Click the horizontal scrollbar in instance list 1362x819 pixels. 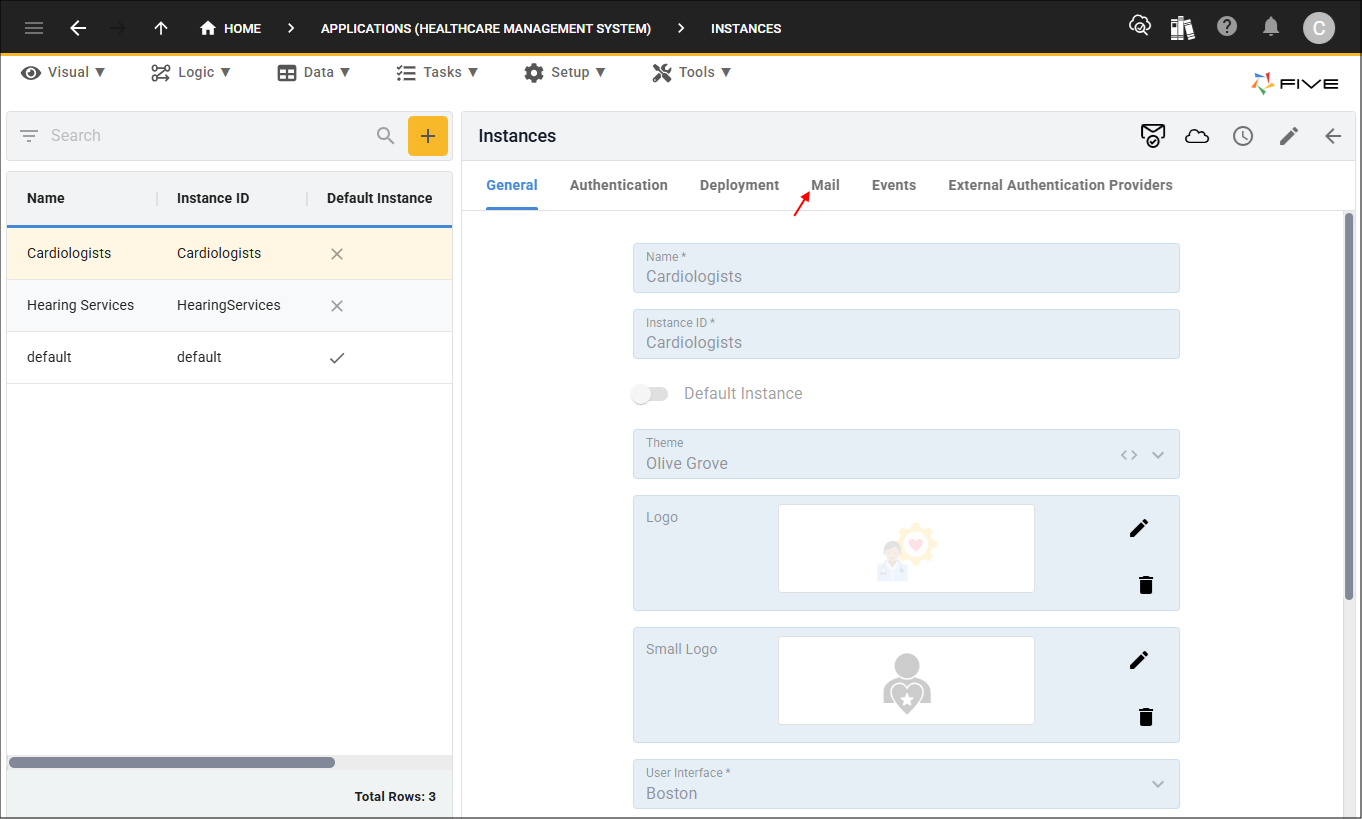(172, 762)
